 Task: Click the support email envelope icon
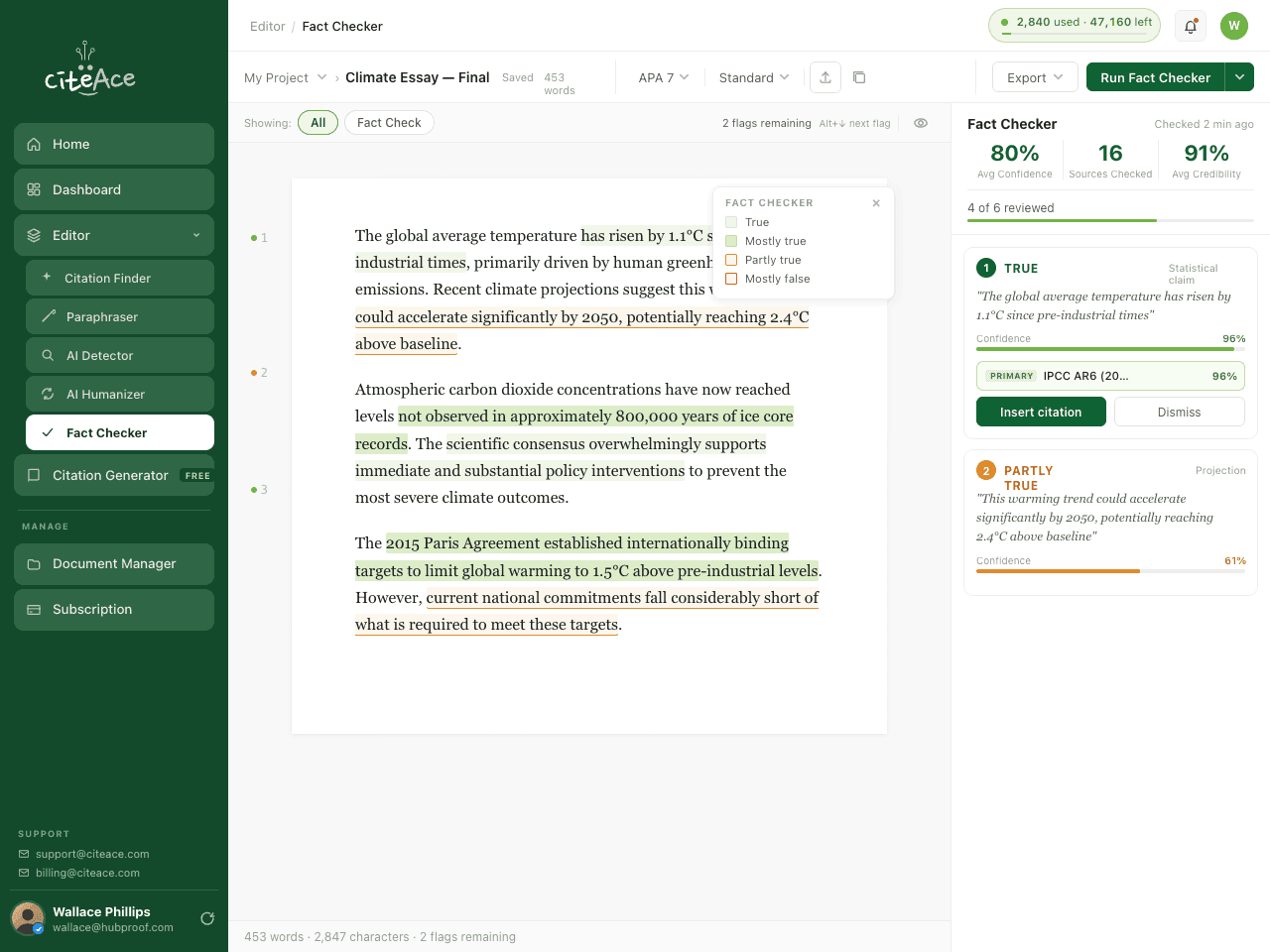pos(24,854)
